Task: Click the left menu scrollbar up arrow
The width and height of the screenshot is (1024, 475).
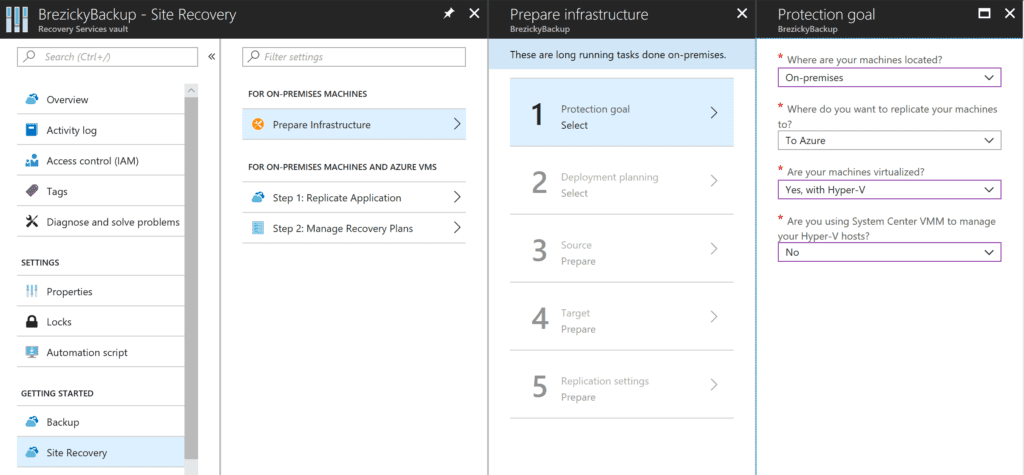Action: 191,90
